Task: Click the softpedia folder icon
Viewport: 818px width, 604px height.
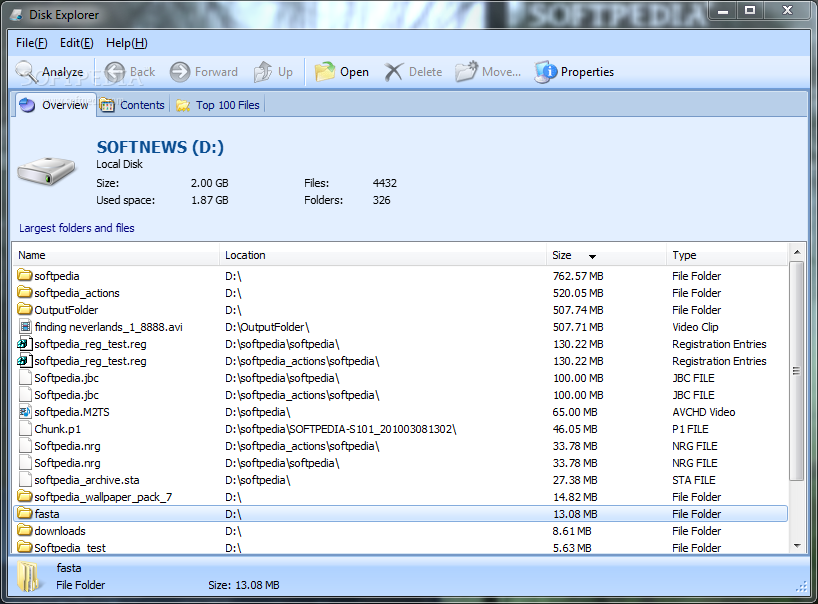Action: (x=25, y=275)
